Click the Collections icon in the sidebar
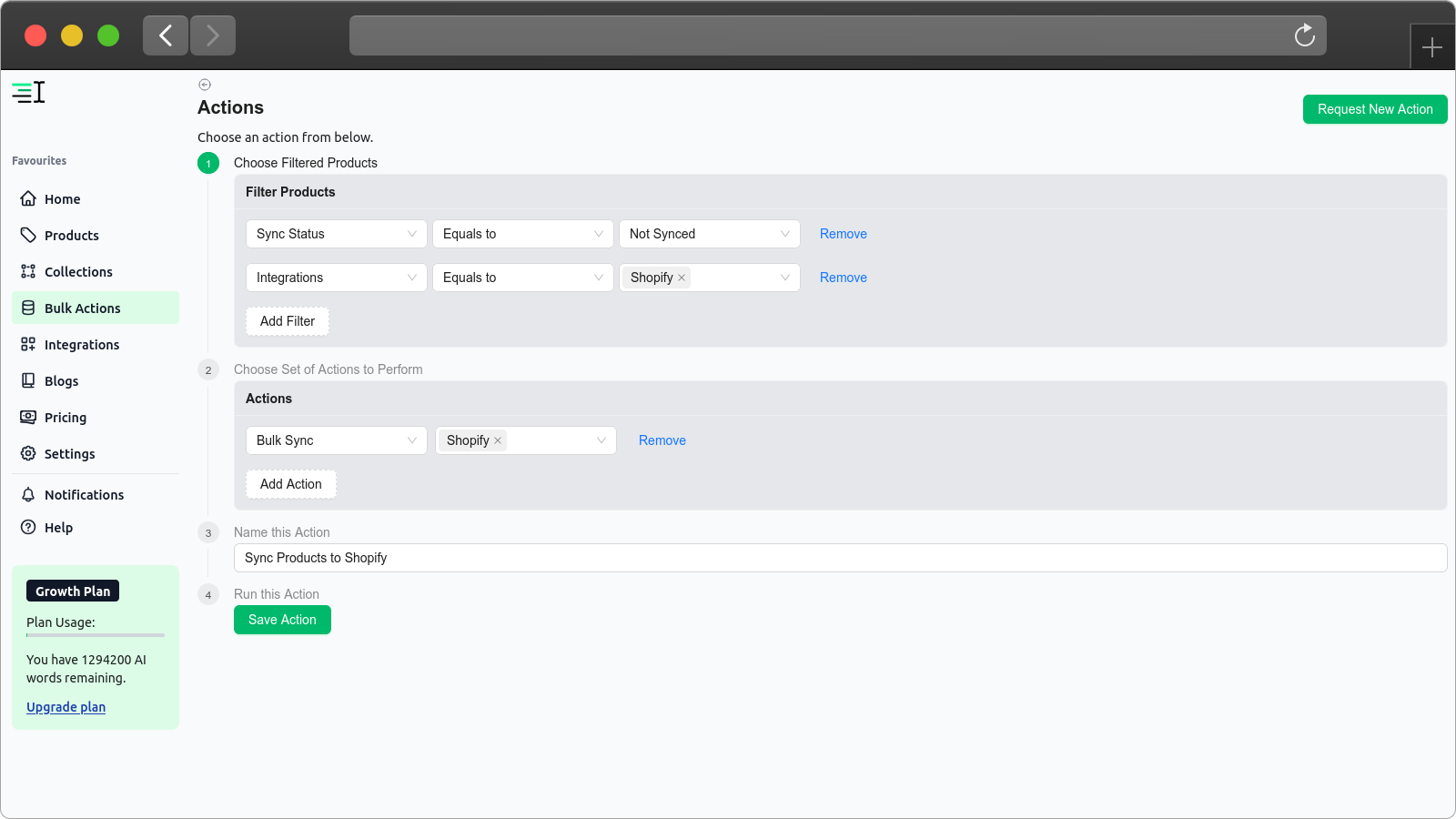 [28, 271]
